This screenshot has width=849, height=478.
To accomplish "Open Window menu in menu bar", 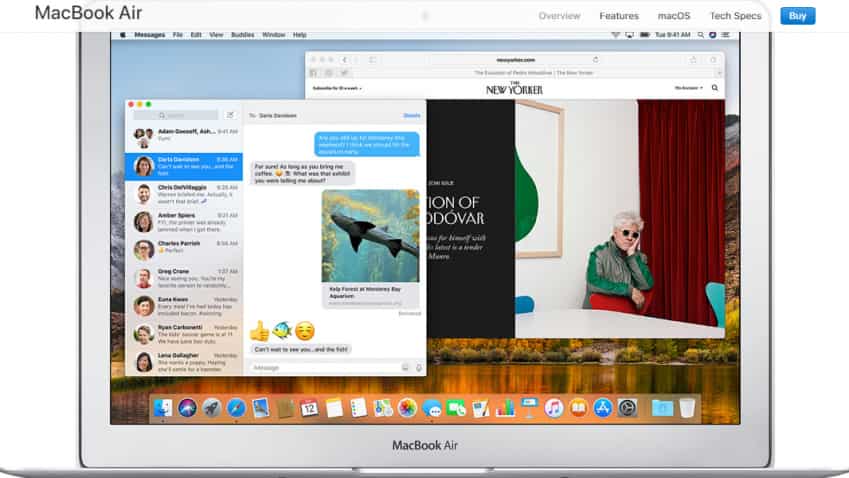I will coord(273,35).
